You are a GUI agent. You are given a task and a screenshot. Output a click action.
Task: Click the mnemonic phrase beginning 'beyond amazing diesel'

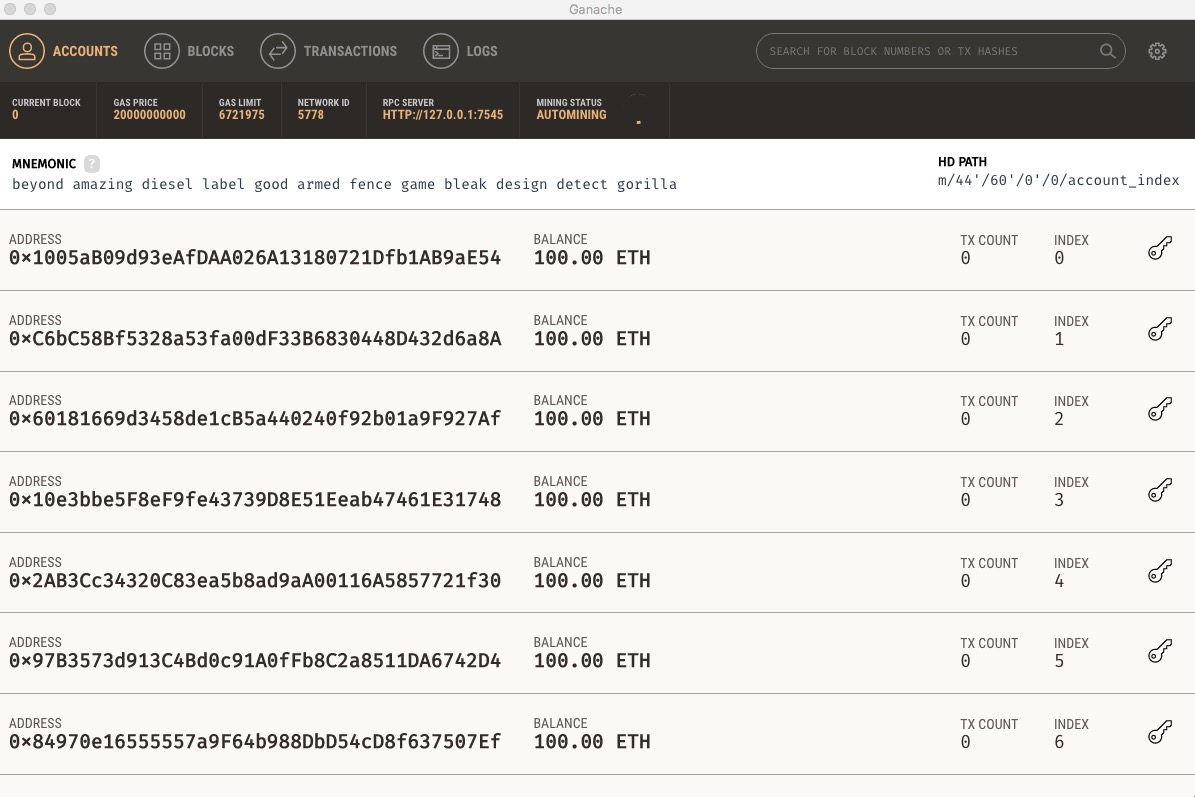tap(344, 184)
